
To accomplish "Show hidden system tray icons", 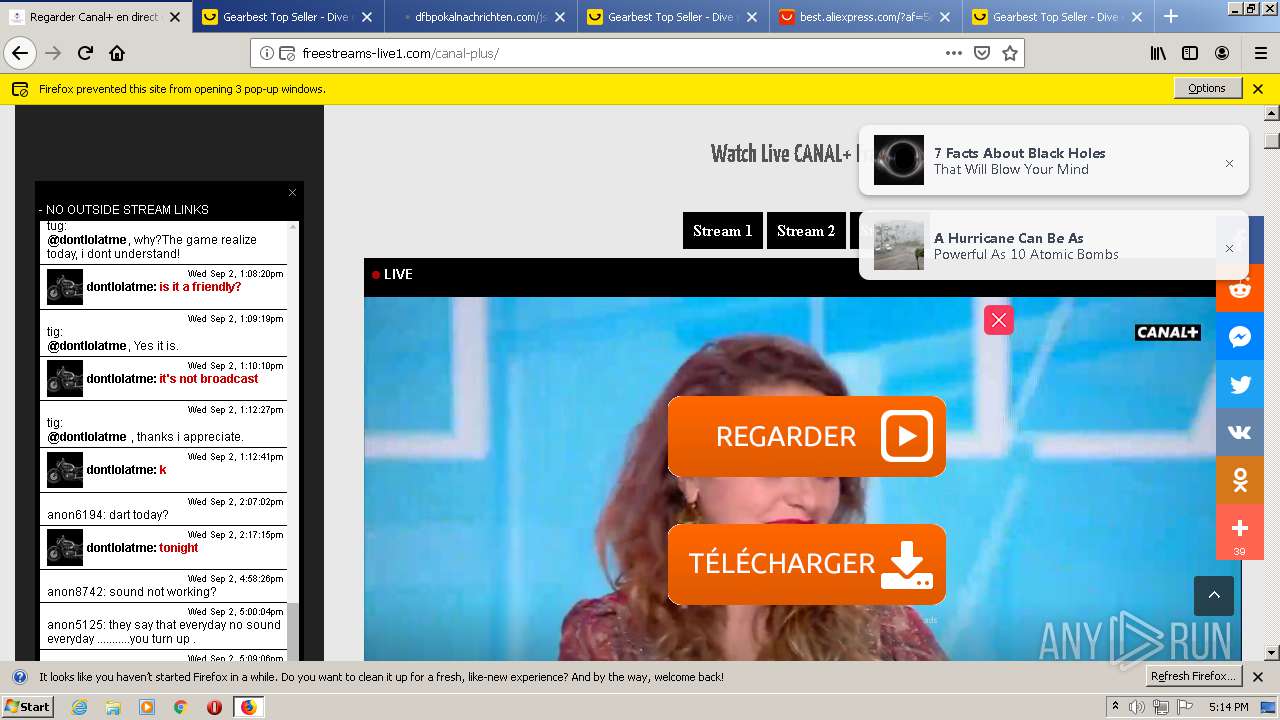I will point(1116,707).
